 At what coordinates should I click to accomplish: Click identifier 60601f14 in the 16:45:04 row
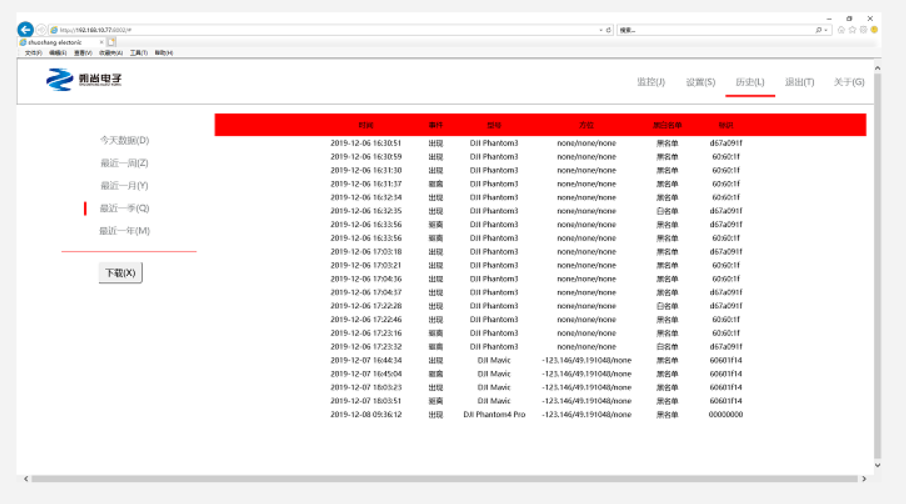726,374
